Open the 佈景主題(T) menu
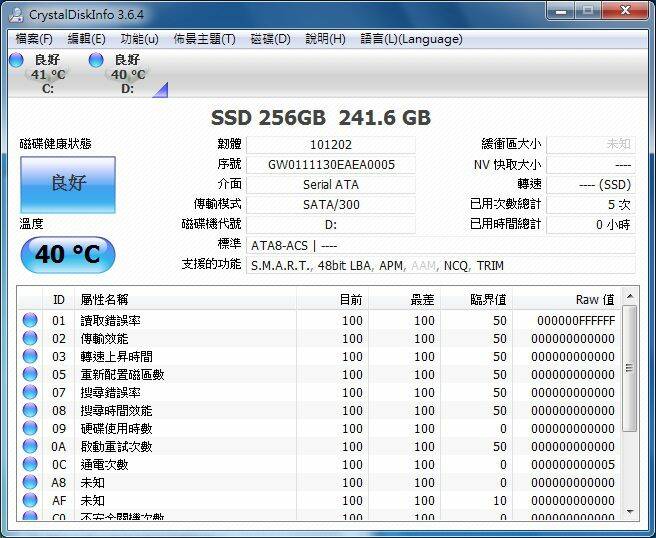This screenshot has height=538, width=656. pos(205,39)
